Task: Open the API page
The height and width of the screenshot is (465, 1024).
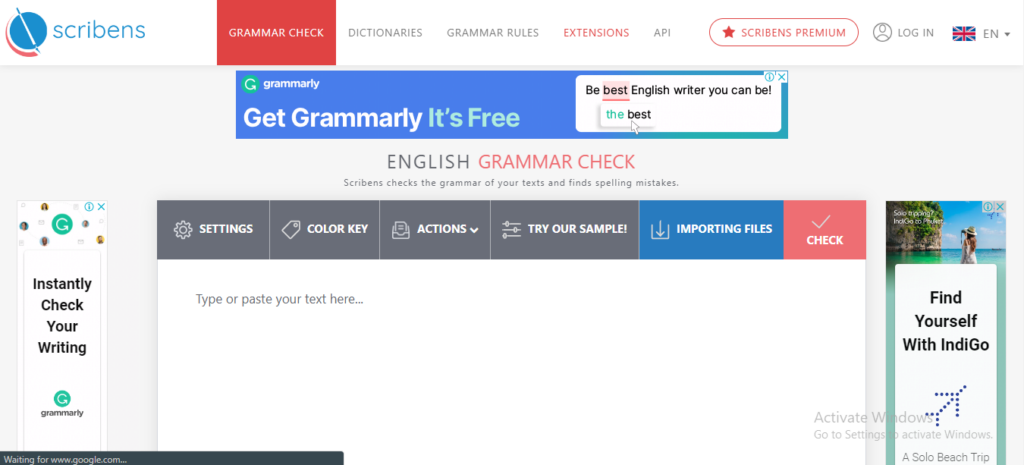Action: click(662, 33)
